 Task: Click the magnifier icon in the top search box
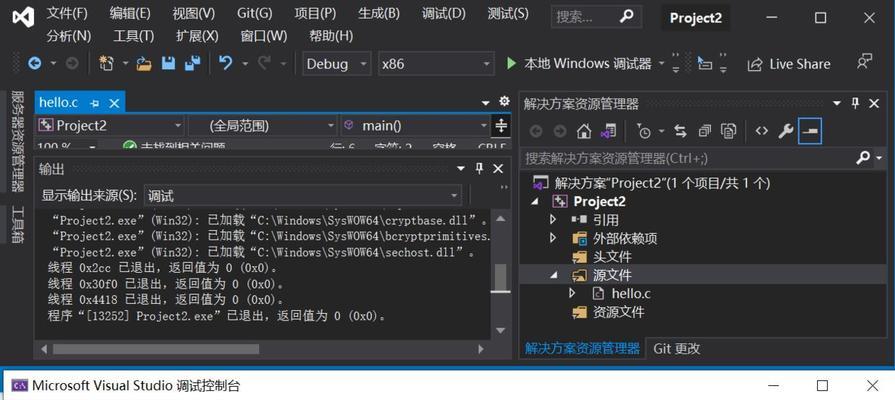[626, 17]
